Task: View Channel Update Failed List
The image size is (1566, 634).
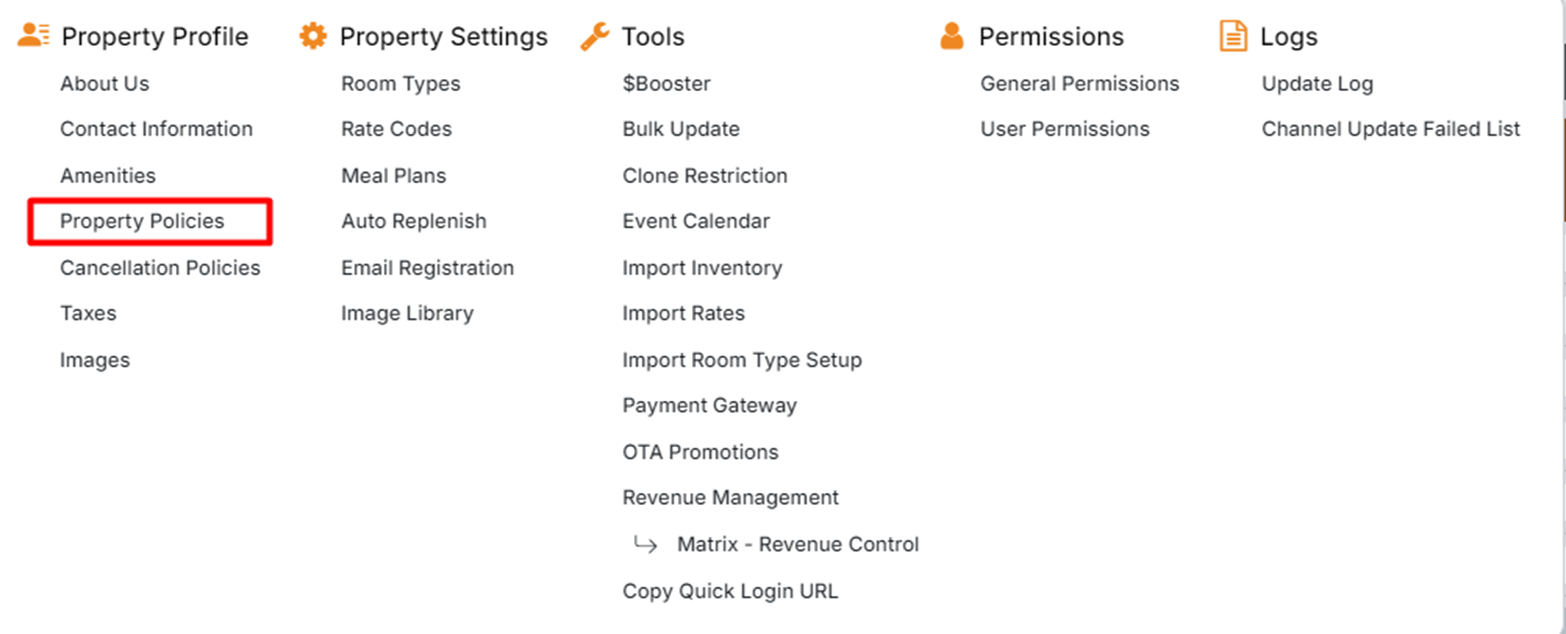Action: click(1391, 129)
